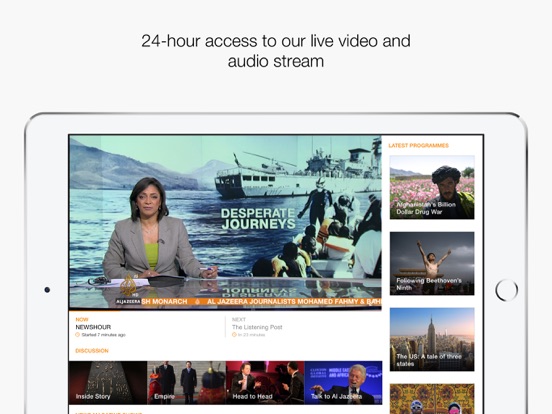Click the Latest Programmes section heading

pyautogui.click(x=419, y=145)
